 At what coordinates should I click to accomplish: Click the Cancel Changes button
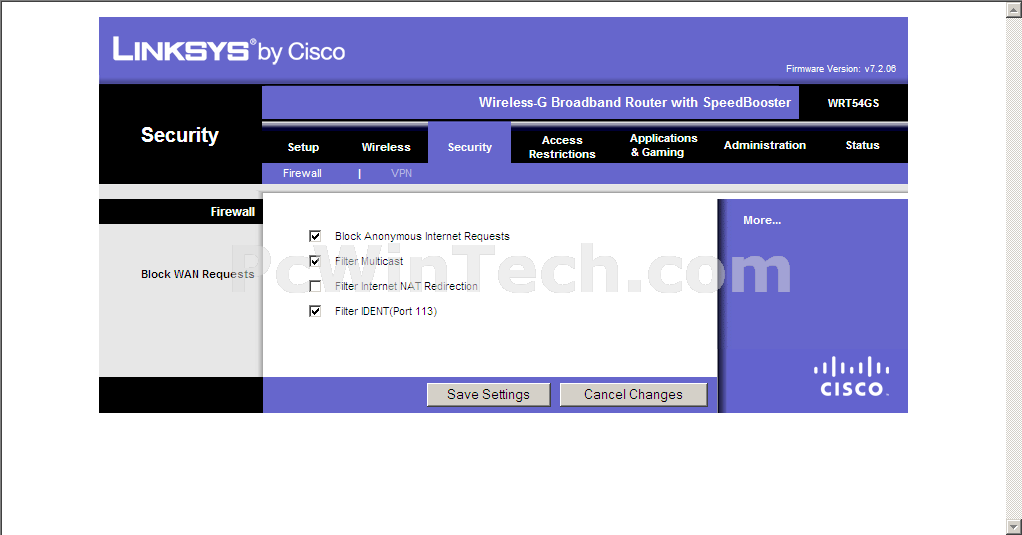click(633, 394)
